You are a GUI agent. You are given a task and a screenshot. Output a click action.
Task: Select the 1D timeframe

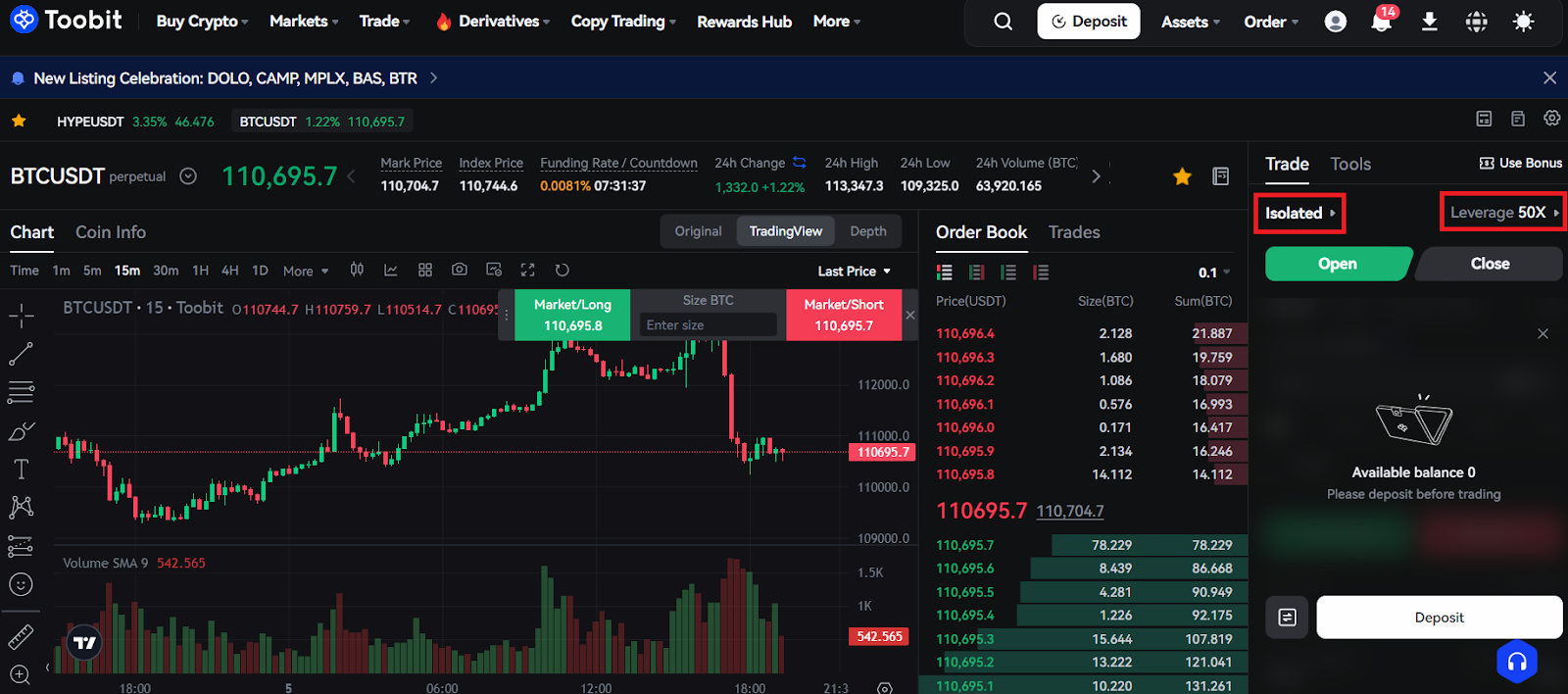tap(260, 271)
